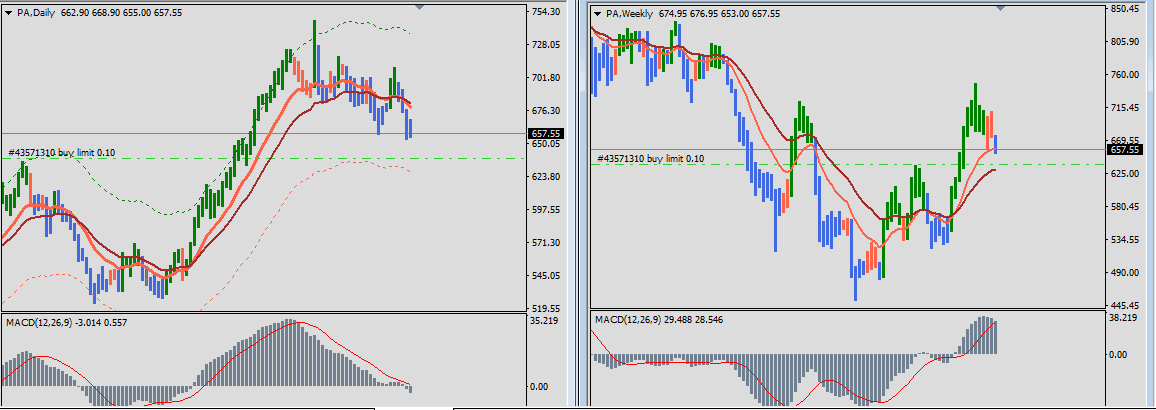Viewport: 1156px width, 410px height.
Task: Click the triangle icon beside PA,Daily title
Action: click(8, 14)
